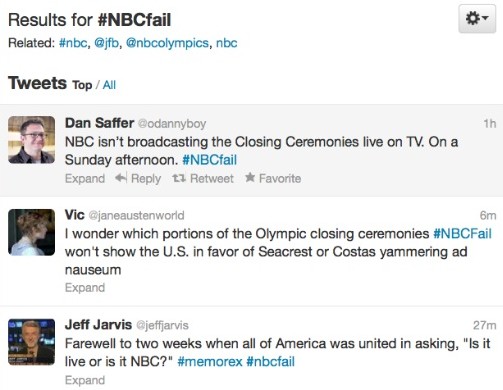Click the 27m timestamp on Jarvis tweet
This screenshot has height=390, width=503.
[485, 325]
